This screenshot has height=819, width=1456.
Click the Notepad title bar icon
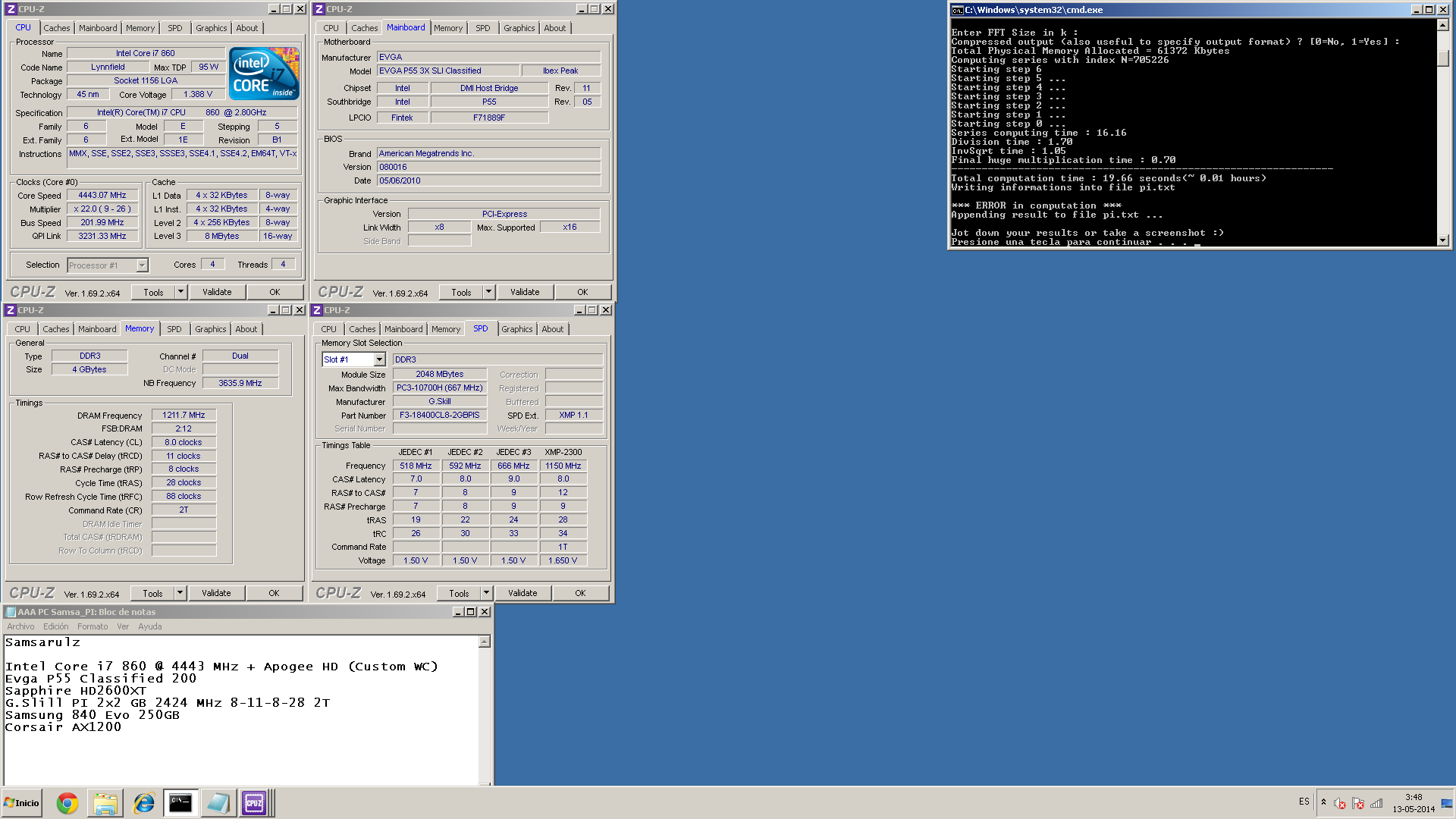[11, 612]
